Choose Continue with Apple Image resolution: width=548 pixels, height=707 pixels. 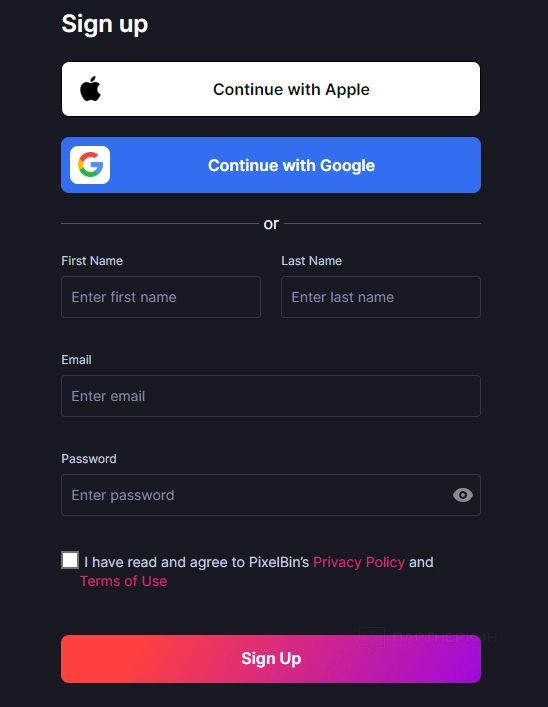(x=271, y=89)
